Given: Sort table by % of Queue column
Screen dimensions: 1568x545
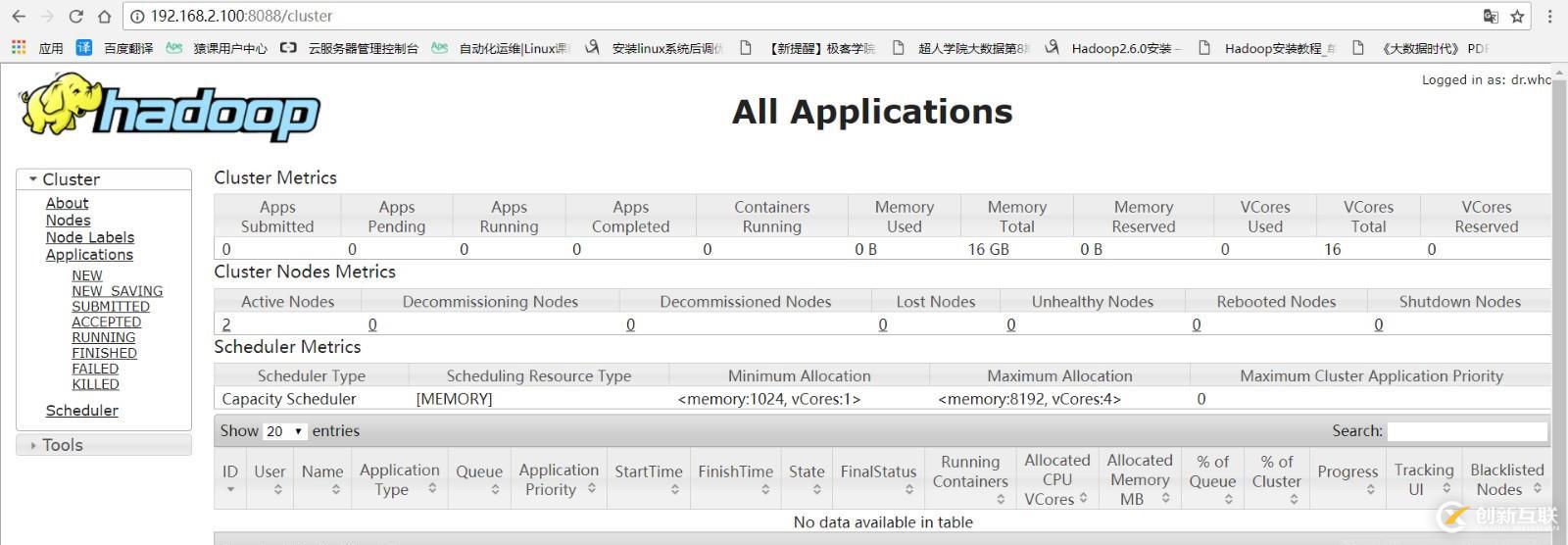Looking at the screenshot, I should coord(1212,479).
